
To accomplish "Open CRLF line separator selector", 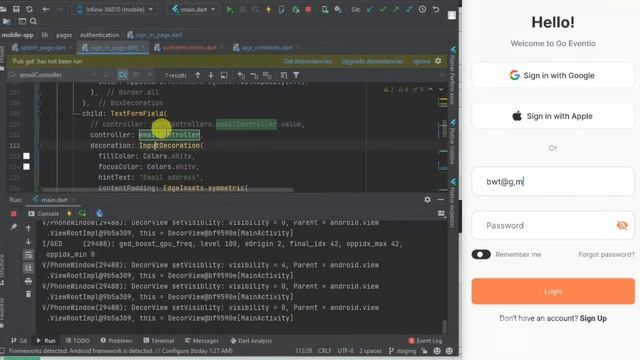I will pos(325,351).
